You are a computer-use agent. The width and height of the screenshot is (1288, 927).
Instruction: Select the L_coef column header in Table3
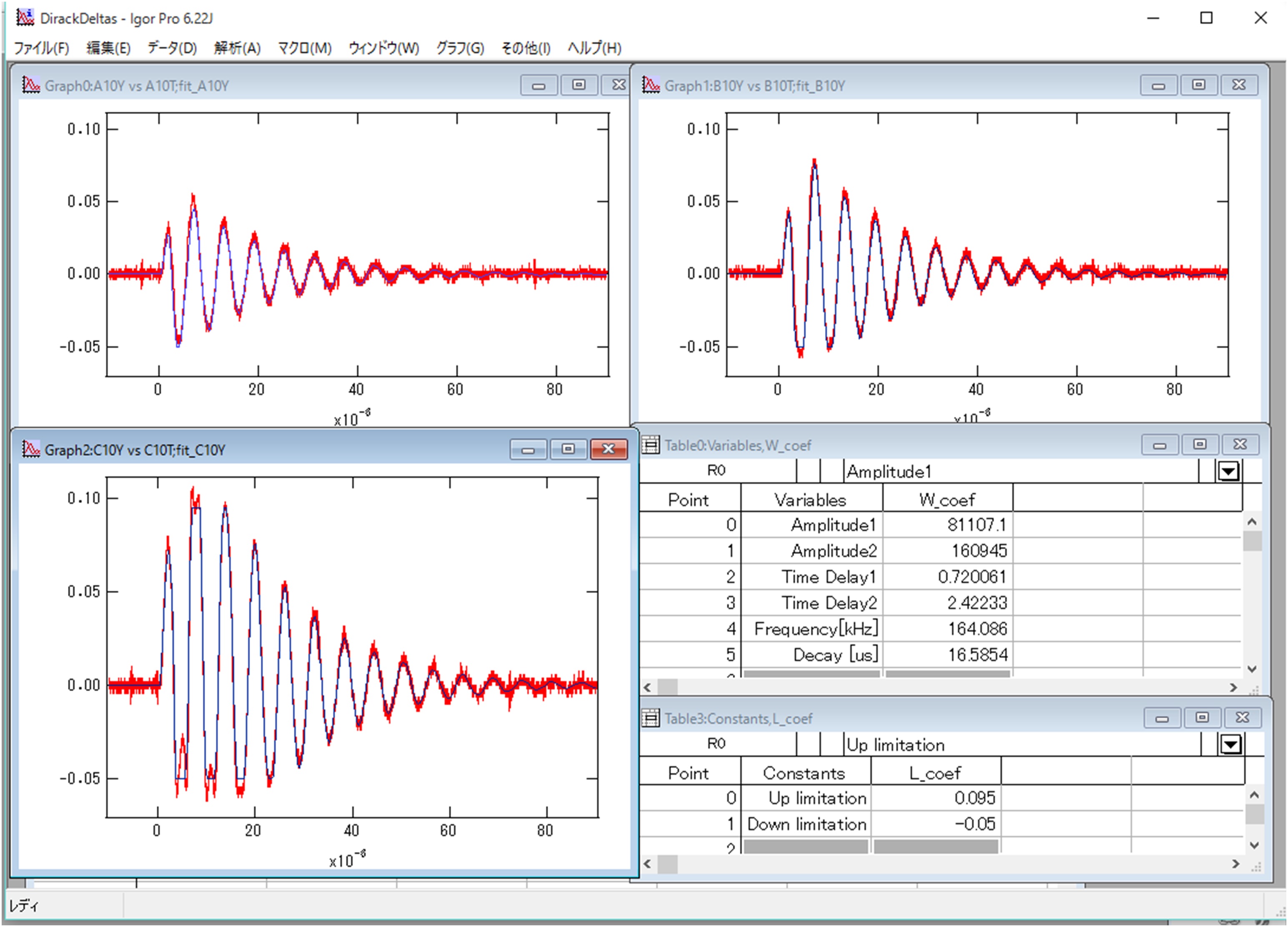pyautogui.click(x=935, y=772)
